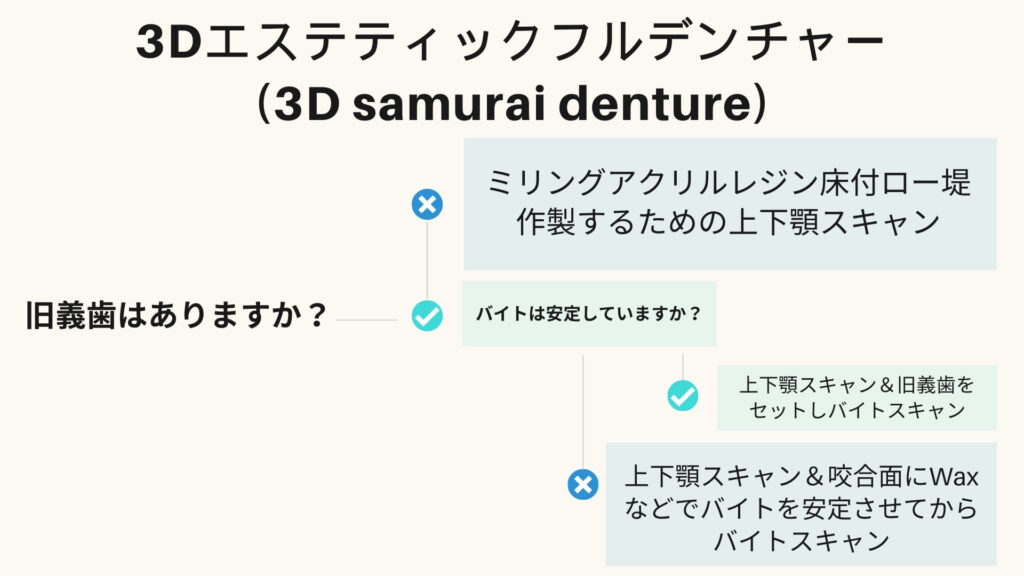Click the teal checkmark next to バイトは安定していますか
1024x576 pixels.
pos(427,316)
